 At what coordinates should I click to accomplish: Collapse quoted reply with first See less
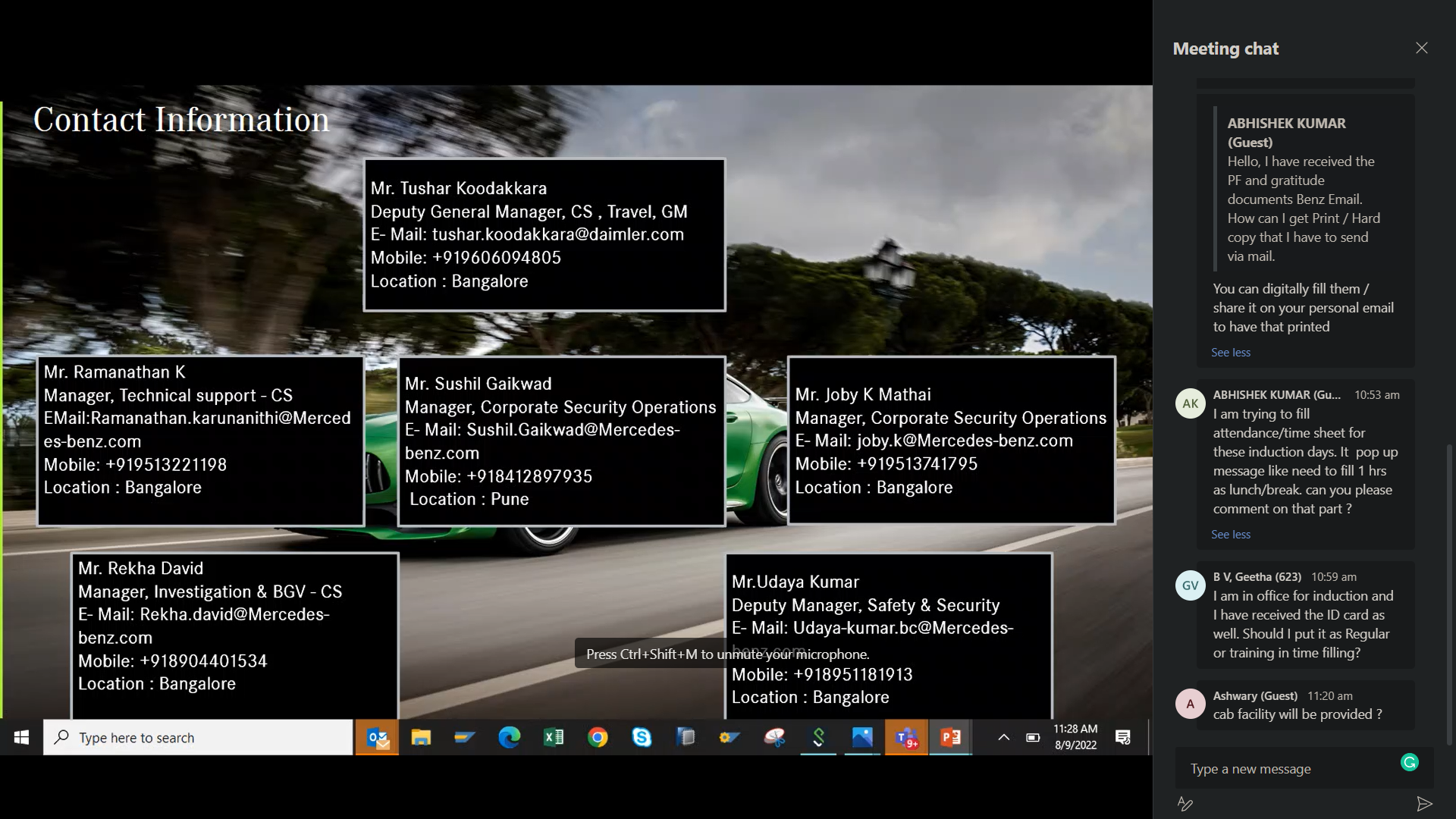[x=1231, y=353]
